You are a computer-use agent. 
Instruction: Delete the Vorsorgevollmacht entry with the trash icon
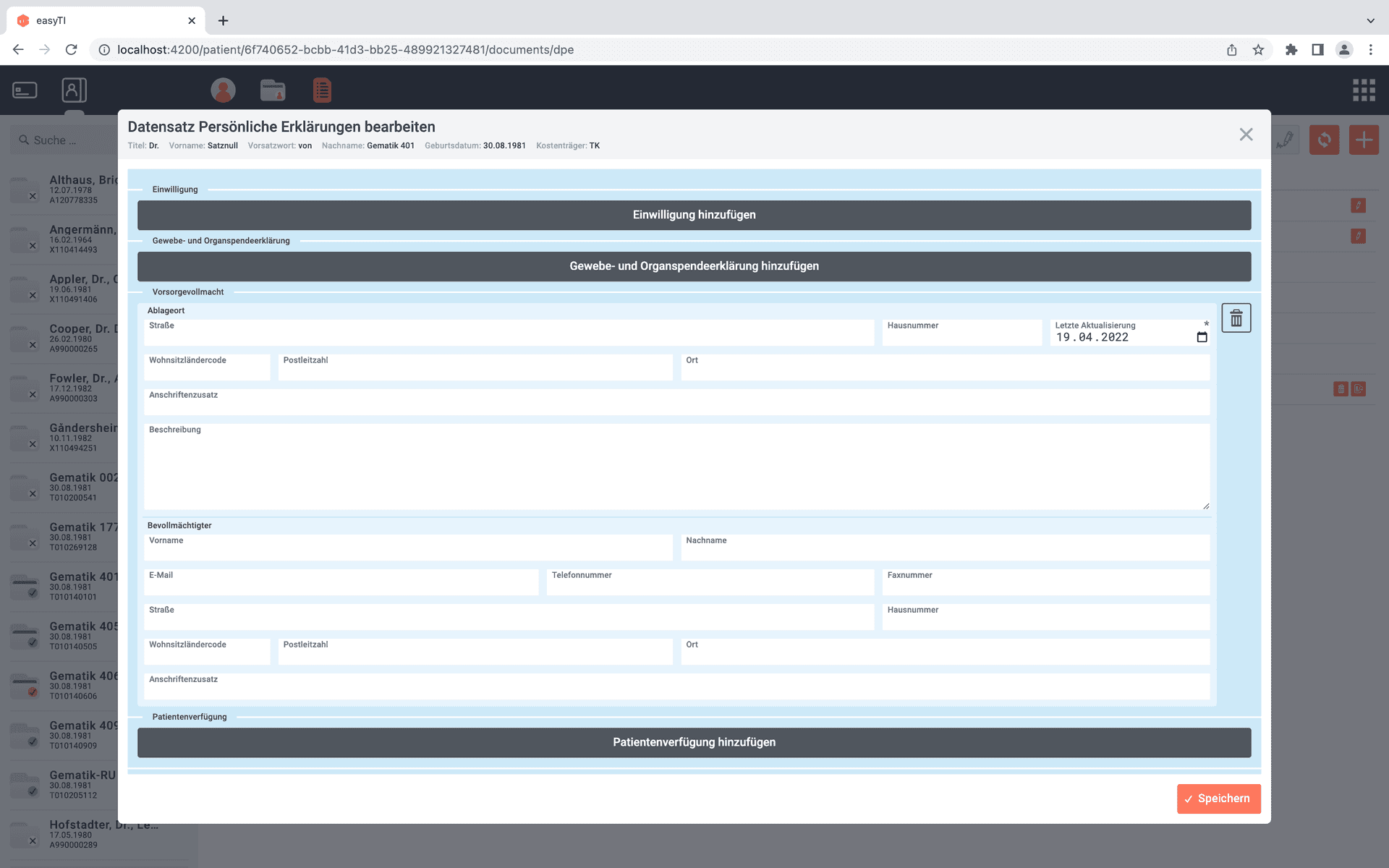pos(1236,318)
